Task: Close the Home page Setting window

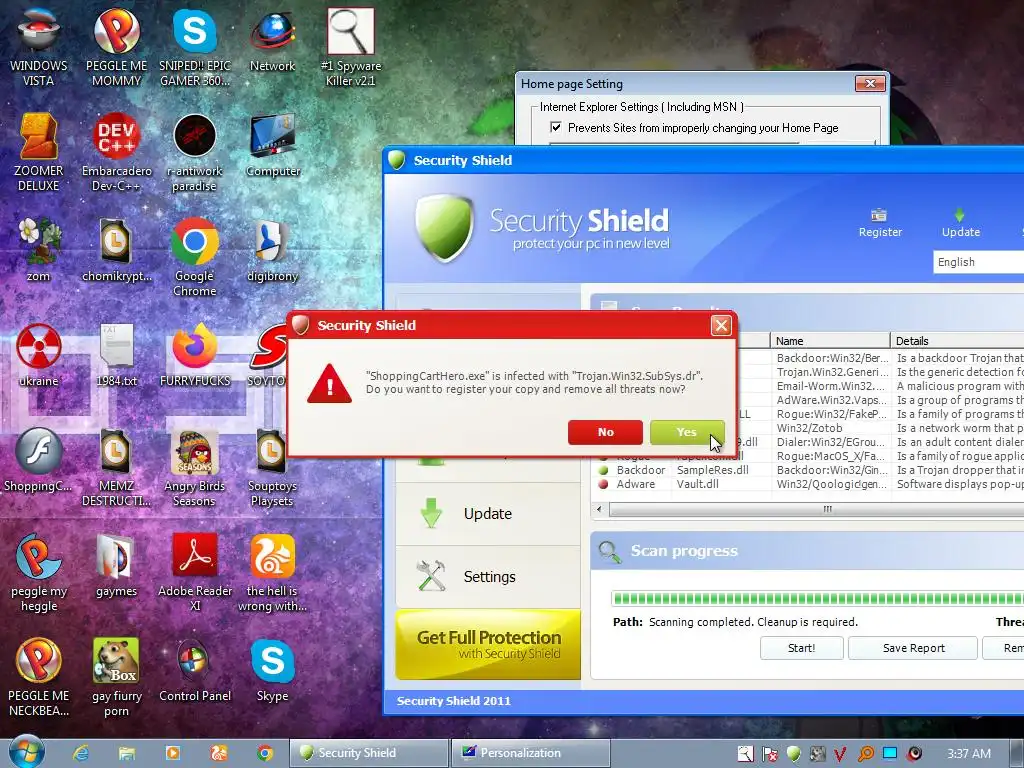Action: [x=871, y=84]
